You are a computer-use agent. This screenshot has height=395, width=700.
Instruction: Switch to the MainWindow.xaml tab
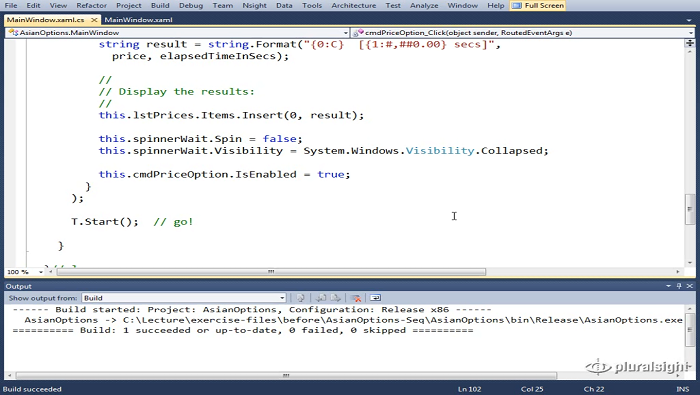coord(138,20)
